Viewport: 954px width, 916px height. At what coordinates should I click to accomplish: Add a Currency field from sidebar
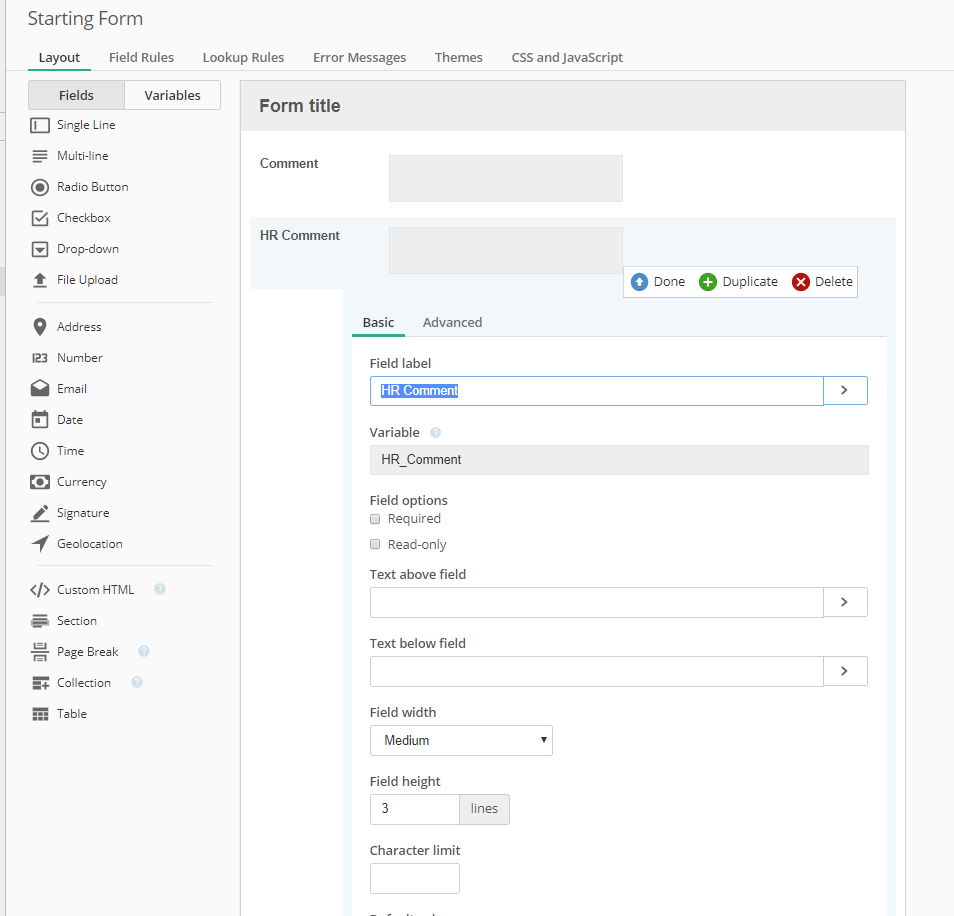pyautogui.click(x=80, y=482)
